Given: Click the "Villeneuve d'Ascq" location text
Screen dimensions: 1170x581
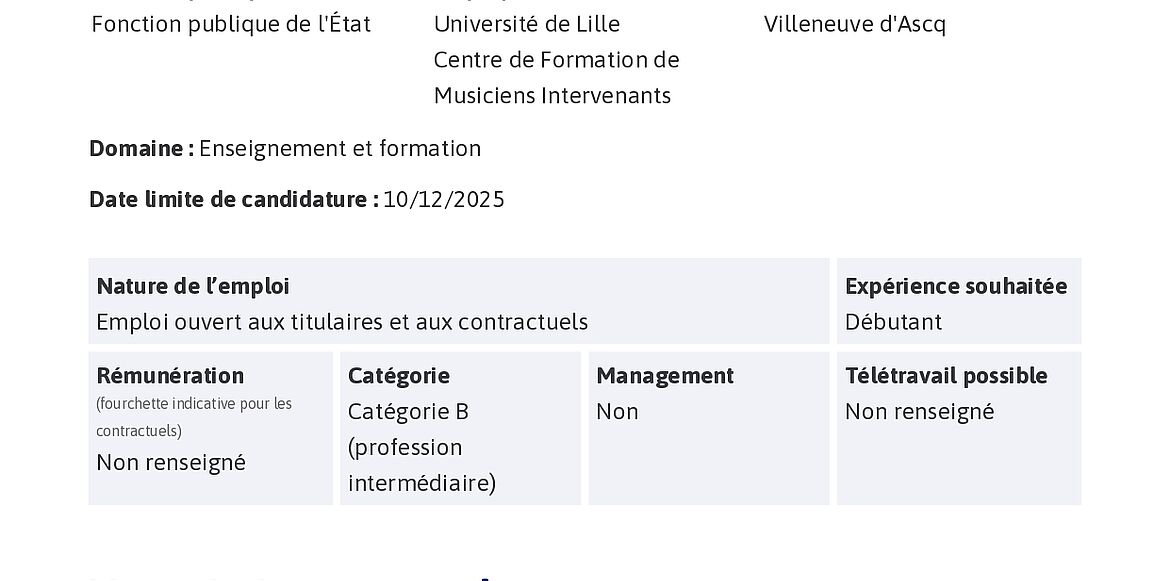Looking at the screenshot, I should [854, 24].
